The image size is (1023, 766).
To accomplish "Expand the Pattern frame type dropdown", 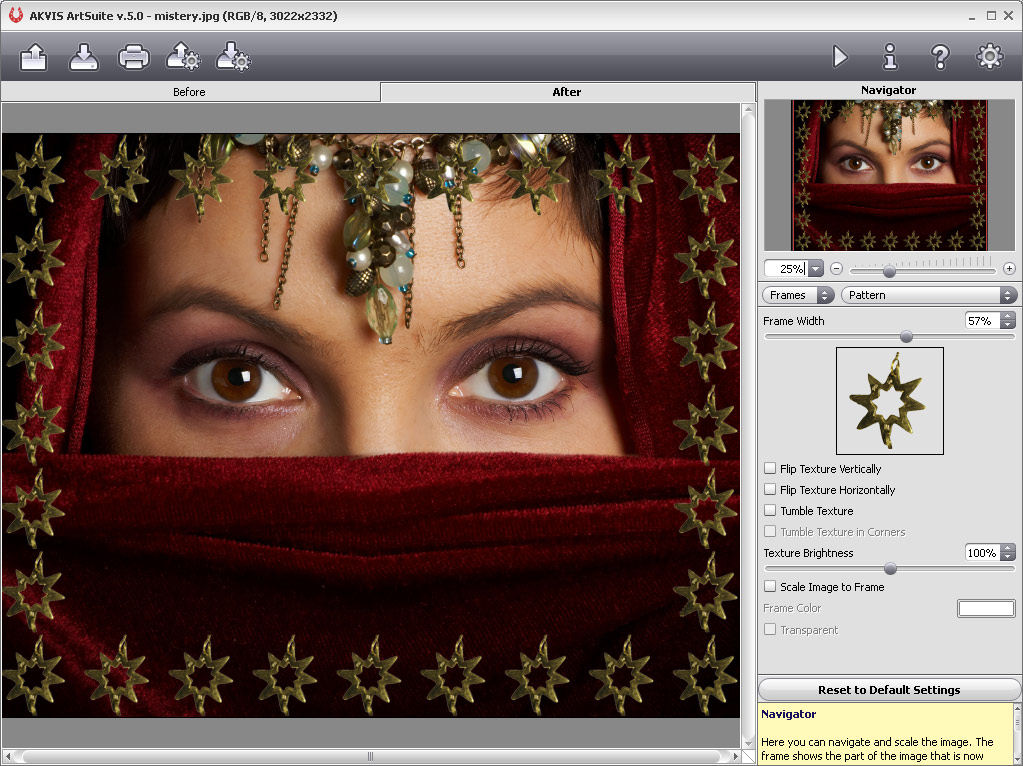I will pos(929,295).
